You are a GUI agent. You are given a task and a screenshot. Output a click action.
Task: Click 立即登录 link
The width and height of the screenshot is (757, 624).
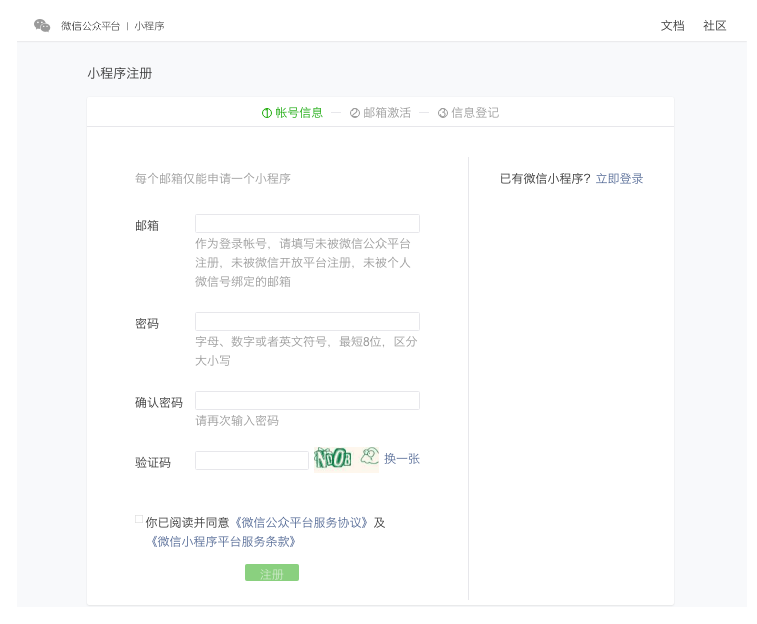point(619,179)
